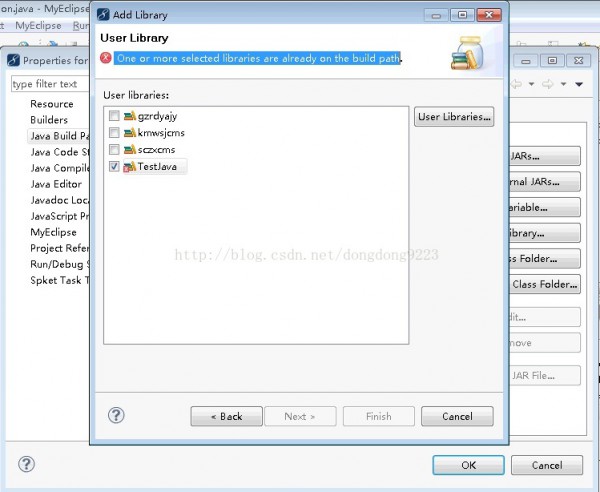The width and height of the screenshot is (600, 492).
Task: Select Java Build Path in properties tree
Action: click(x=59, y=136)
